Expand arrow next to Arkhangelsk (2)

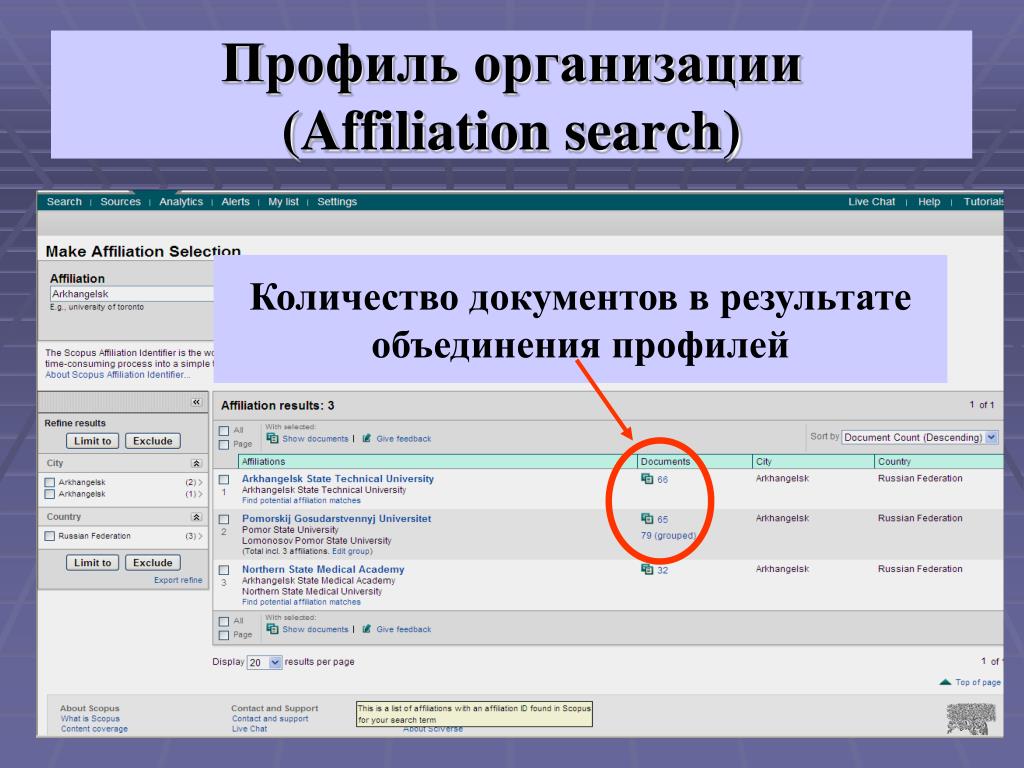tap(200, 482)
